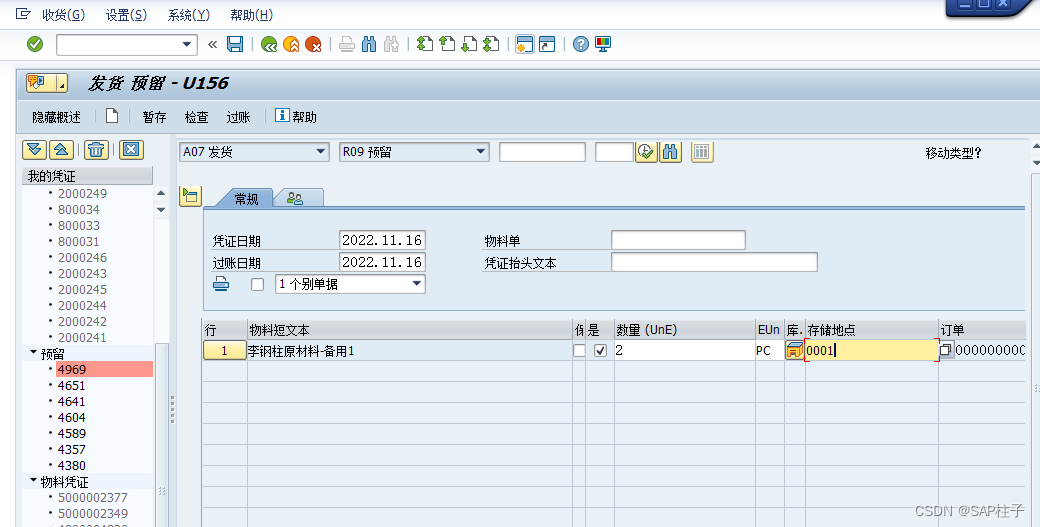Click the Generate Shortcut icon

[x=547, y=44]
